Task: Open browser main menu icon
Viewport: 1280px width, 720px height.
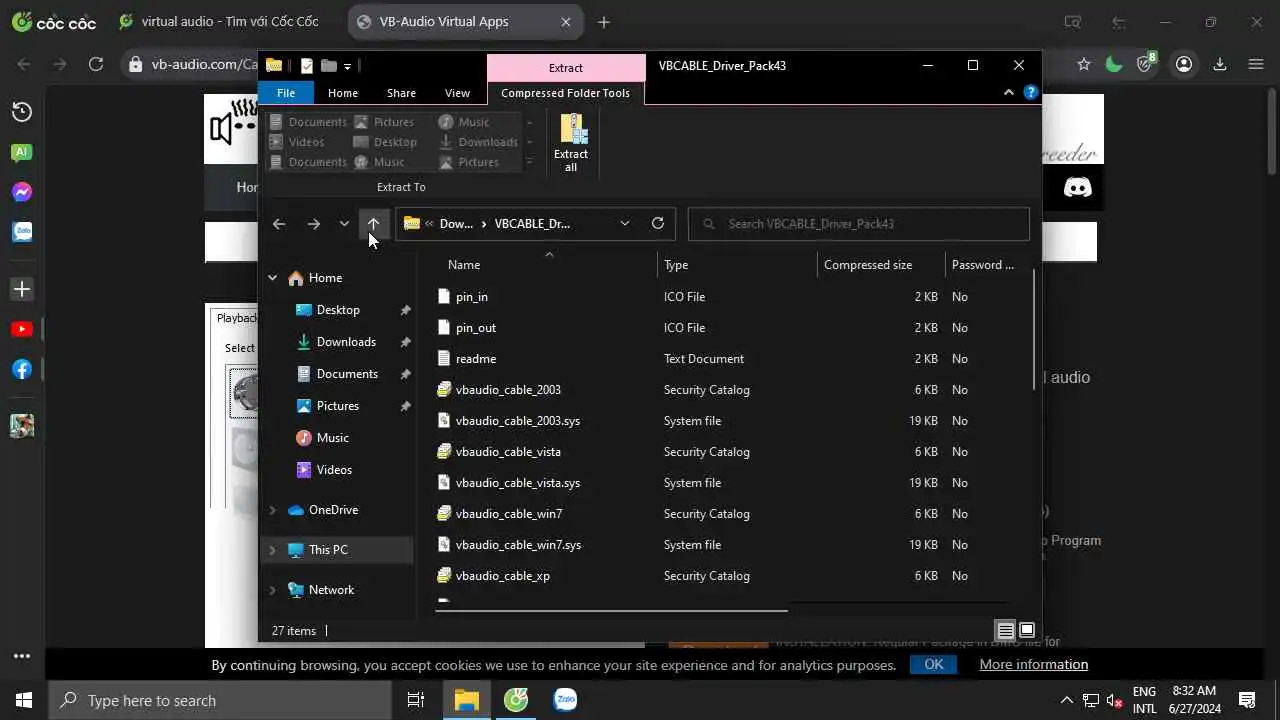Action: [x=1256, y=64]
